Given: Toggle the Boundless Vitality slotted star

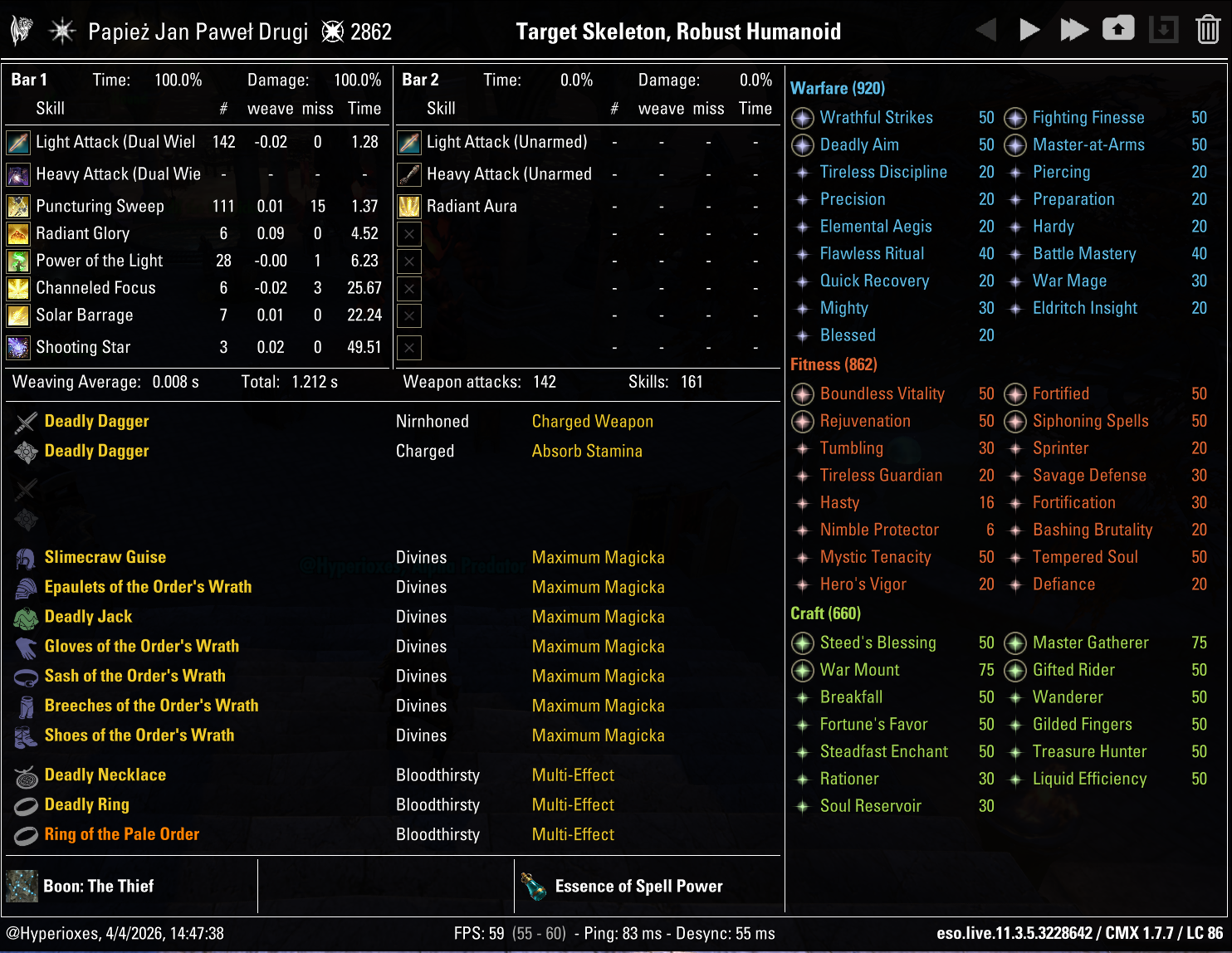Looking at the screenshot, I should tap(802, 393).
